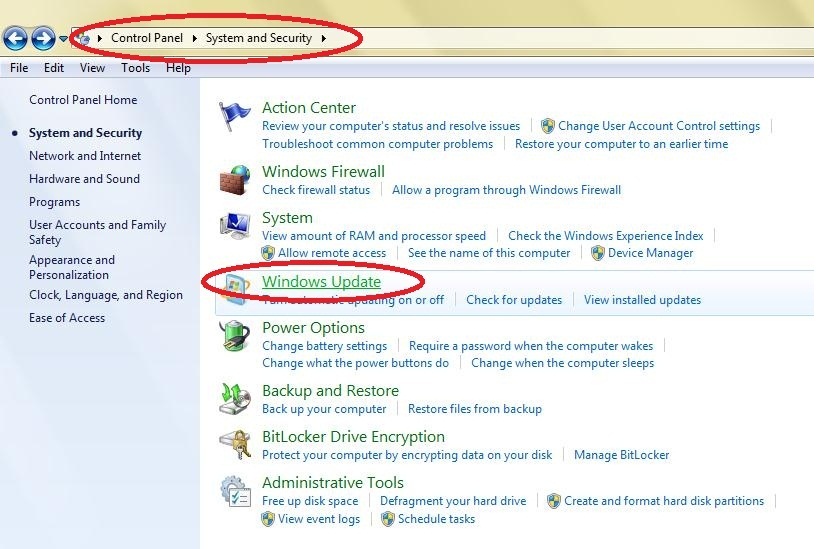The width and height of the screenshot is (819, 549).
Task: Open View amount of RAM and processor speed
Action: pyautogui.click(x=374, y=236)
